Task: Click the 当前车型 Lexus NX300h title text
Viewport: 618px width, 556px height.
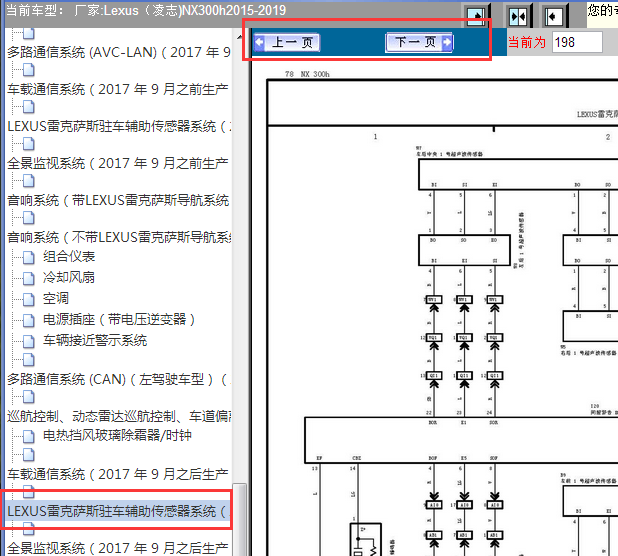Action: 146,10
